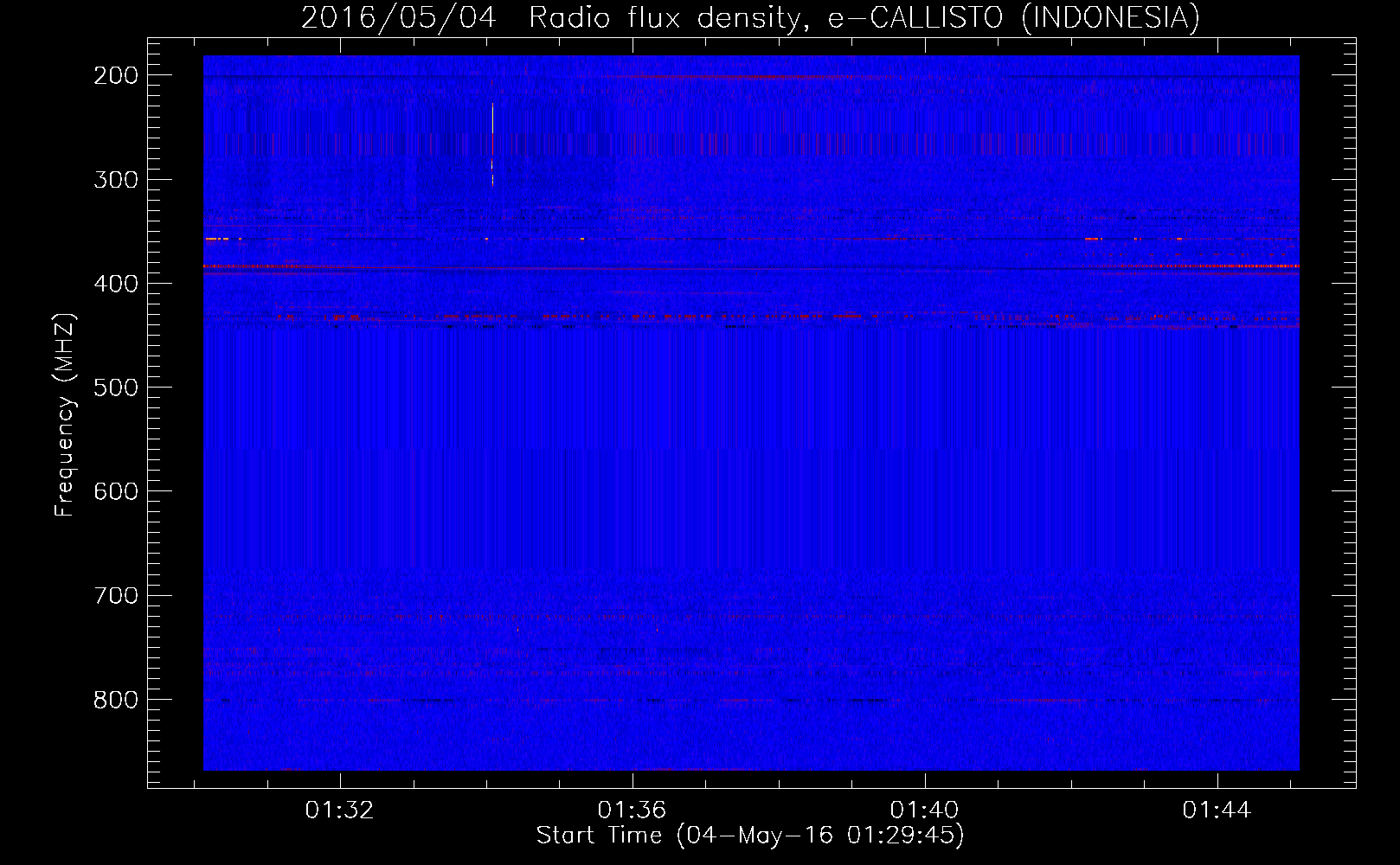Click the white vertical burst spike near 01:34

coord(492,144)
